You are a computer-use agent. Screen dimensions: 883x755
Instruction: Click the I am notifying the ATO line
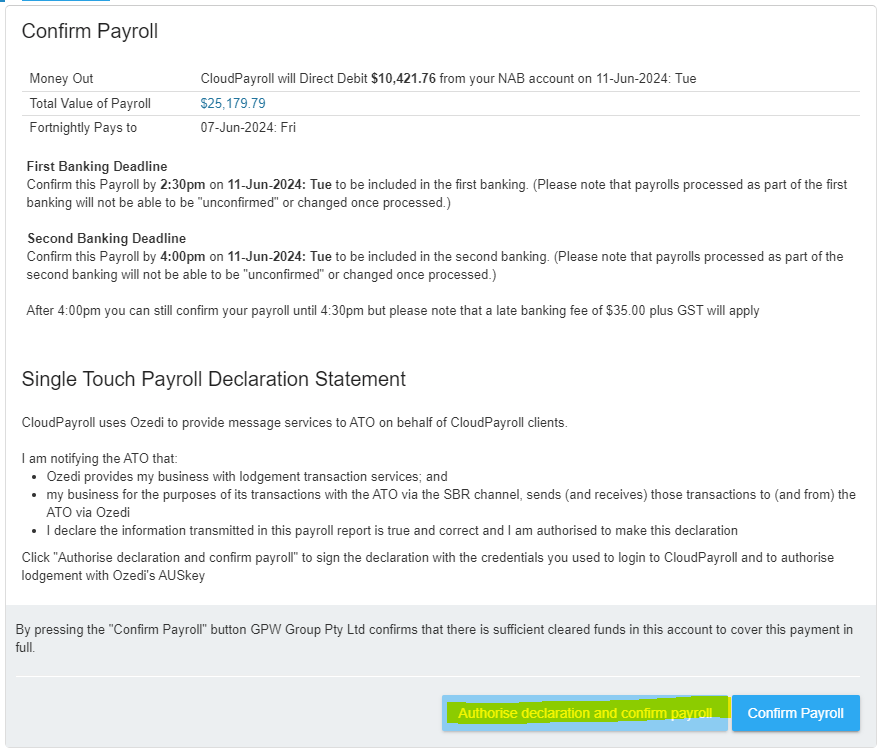[100, 459]
